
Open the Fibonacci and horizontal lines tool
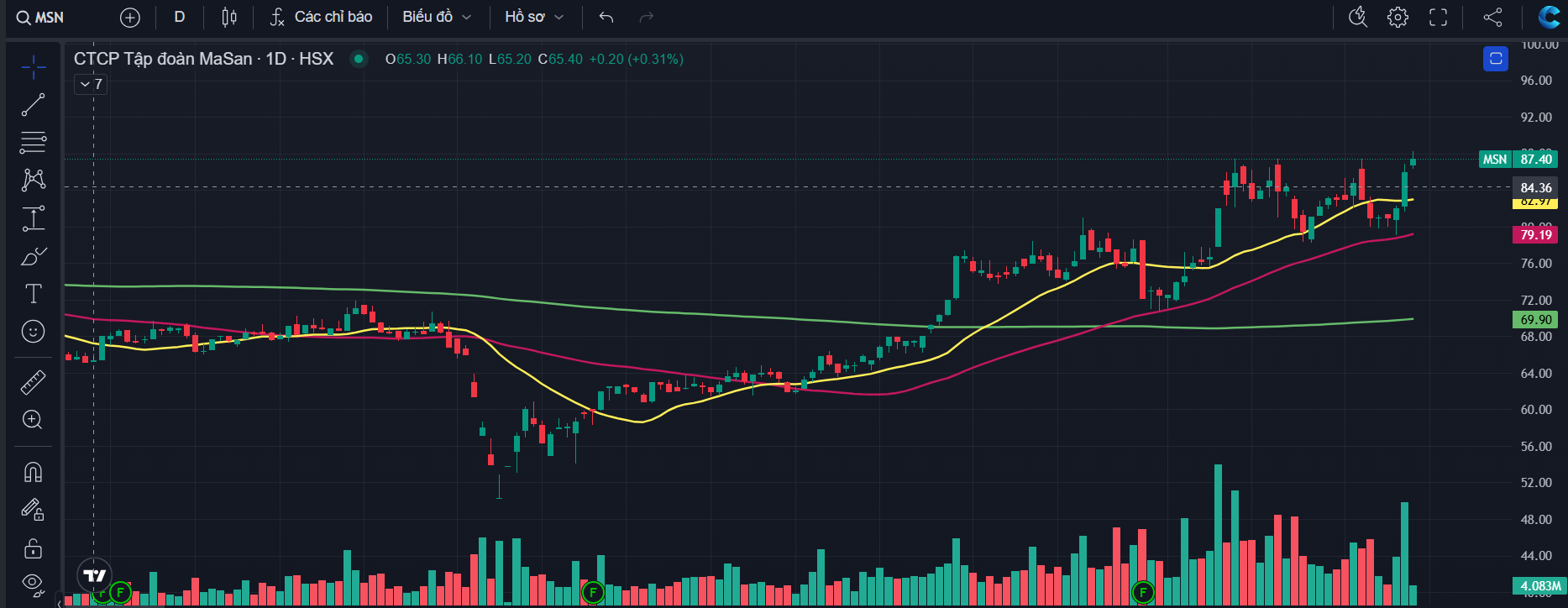(x=34, y=143)
